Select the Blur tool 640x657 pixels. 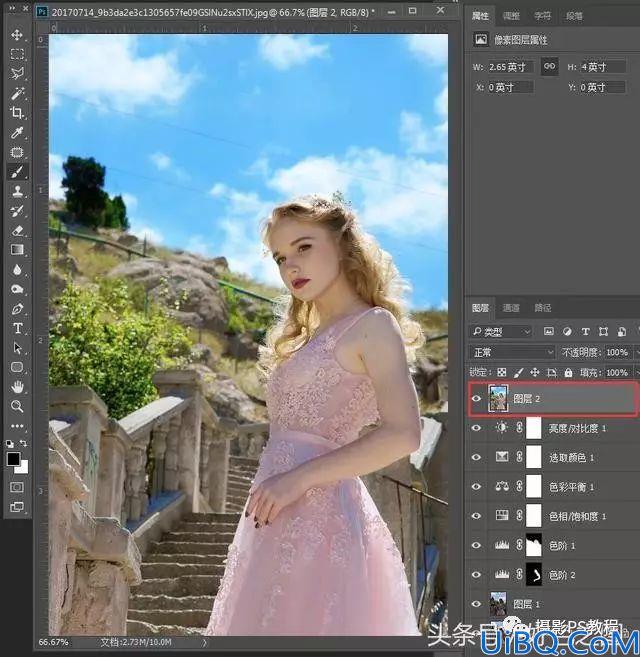point(17,269)
